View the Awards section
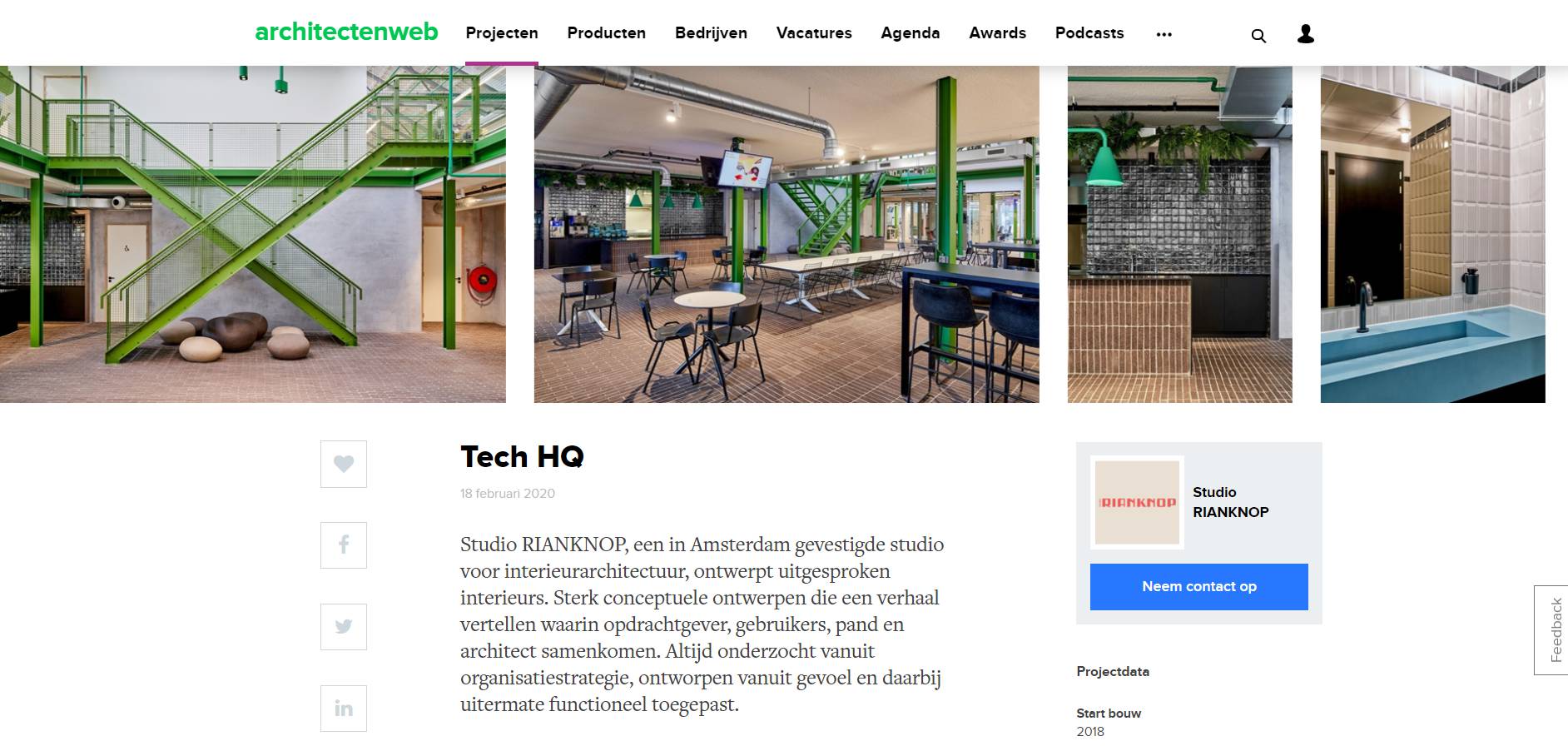 (997, 33)
